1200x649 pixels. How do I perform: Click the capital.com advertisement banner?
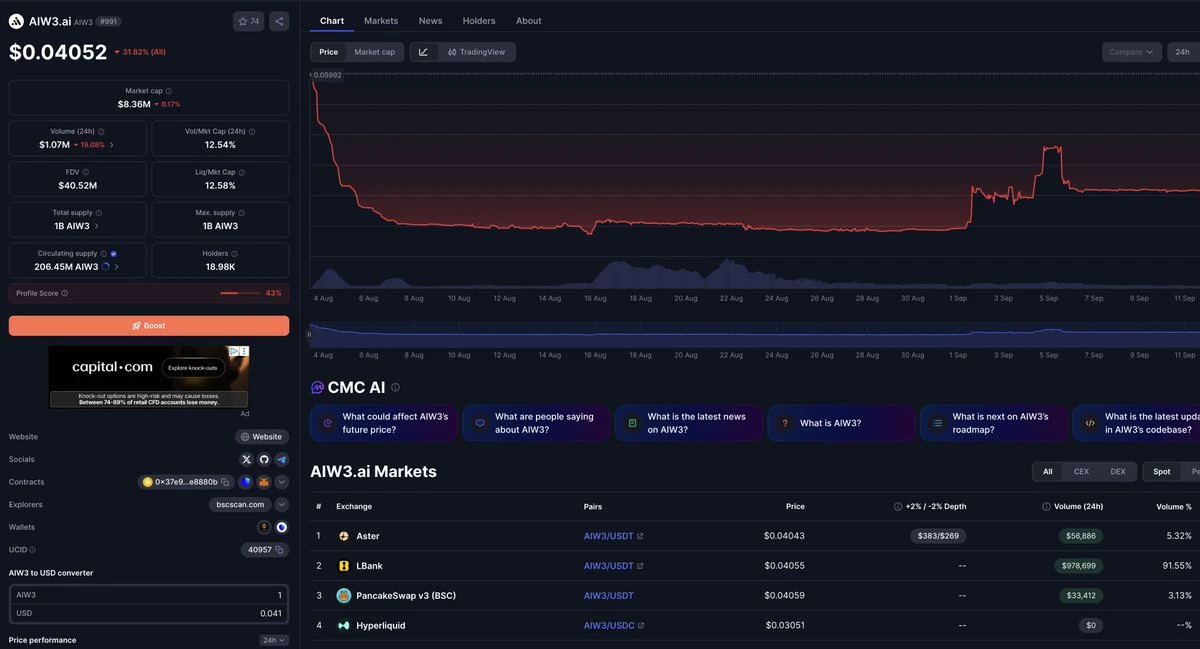[x=149, y=376]
